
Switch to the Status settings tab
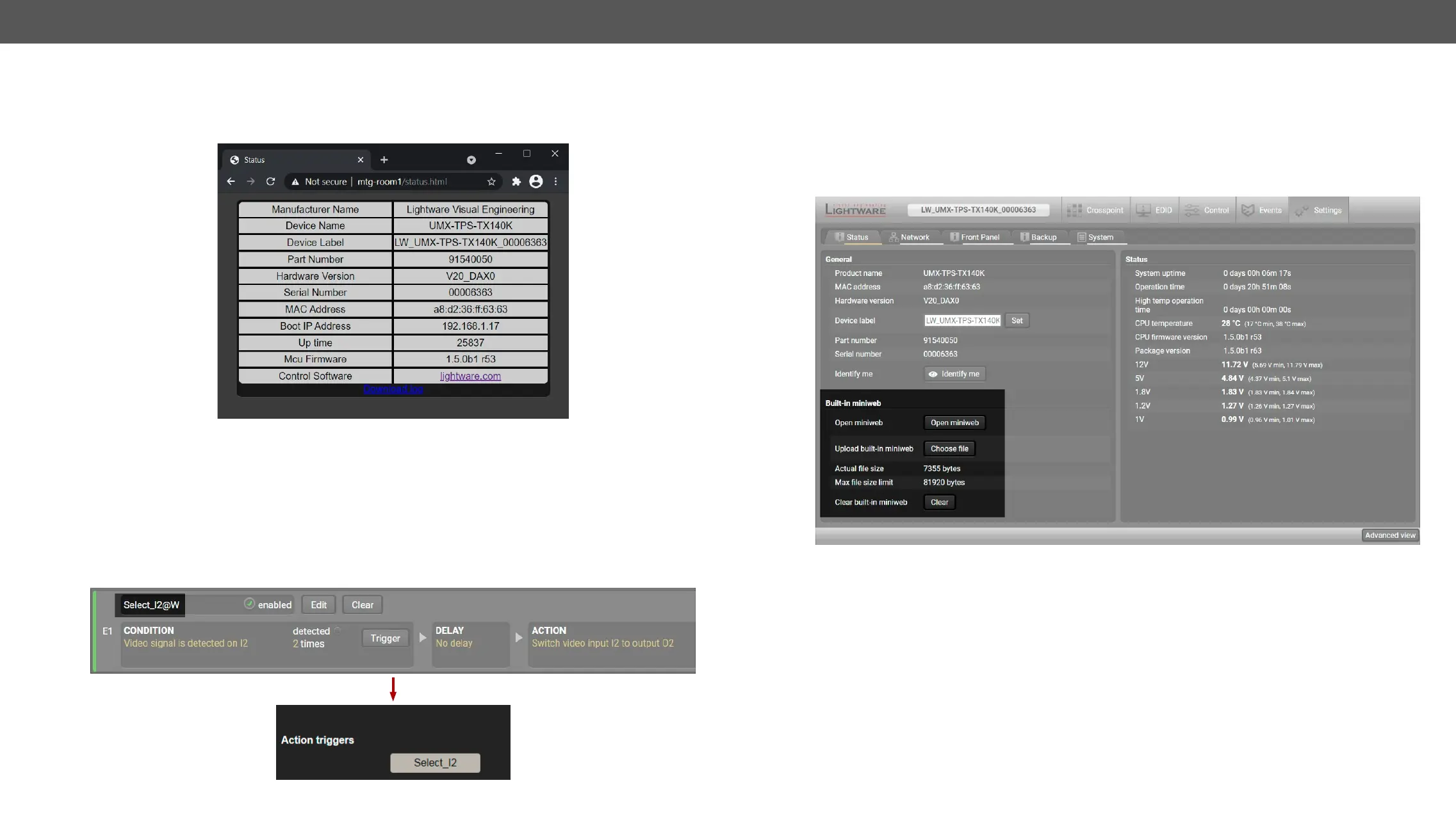point(852,238)
